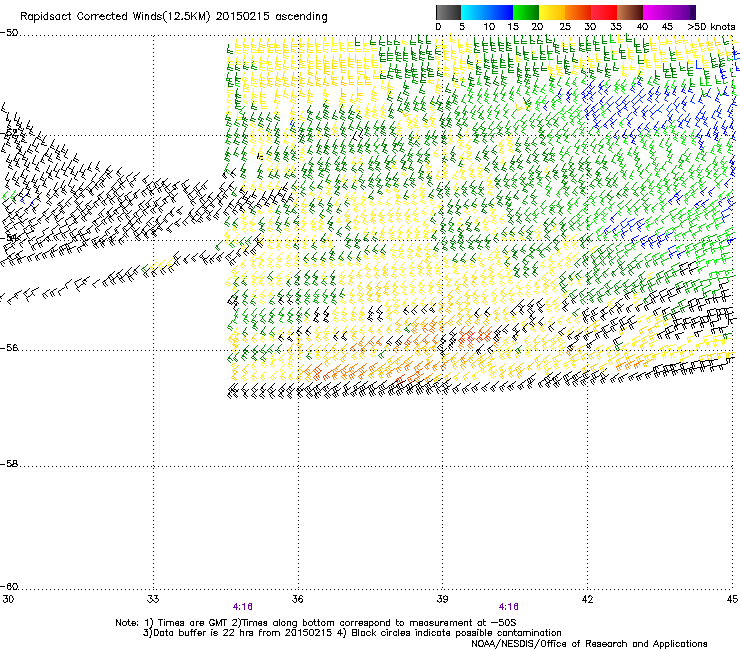Click the '>50 knots' legend label

coord(711,27)
